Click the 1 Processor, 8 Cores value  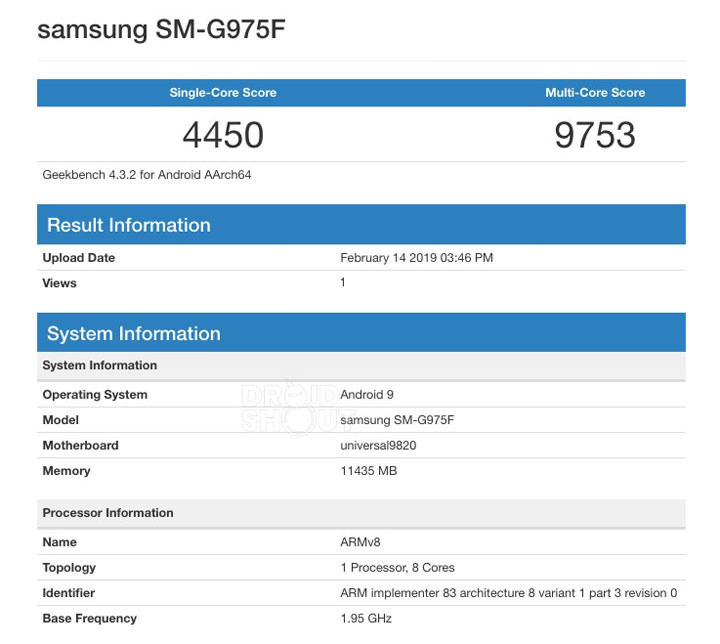coord(398,568)
